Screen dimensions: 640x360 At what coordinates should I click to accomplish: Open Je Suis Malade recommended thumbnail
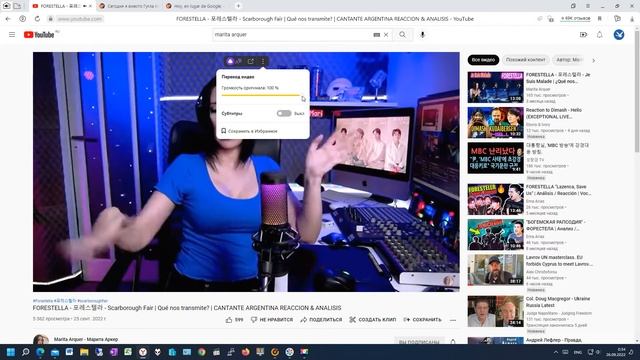click(x=496, y=87)
